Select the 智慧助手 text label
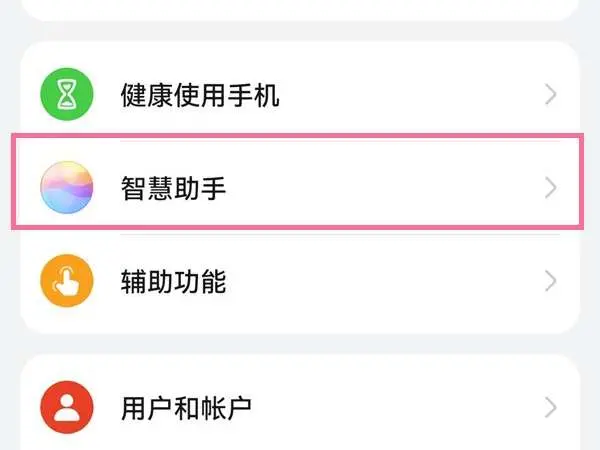Viewport: 600px width, 450px height. (x=172, y=188)
